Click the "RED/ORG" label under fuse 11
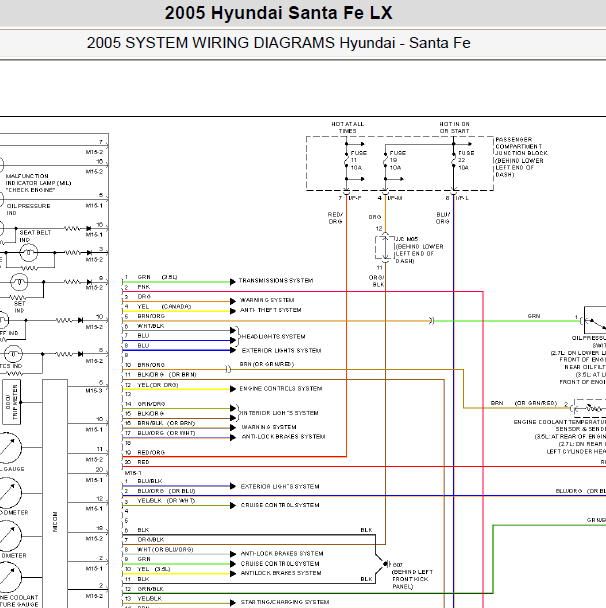The width and height of the screenshot is (606, 608). pyautogui.click(x=335, y=218)
